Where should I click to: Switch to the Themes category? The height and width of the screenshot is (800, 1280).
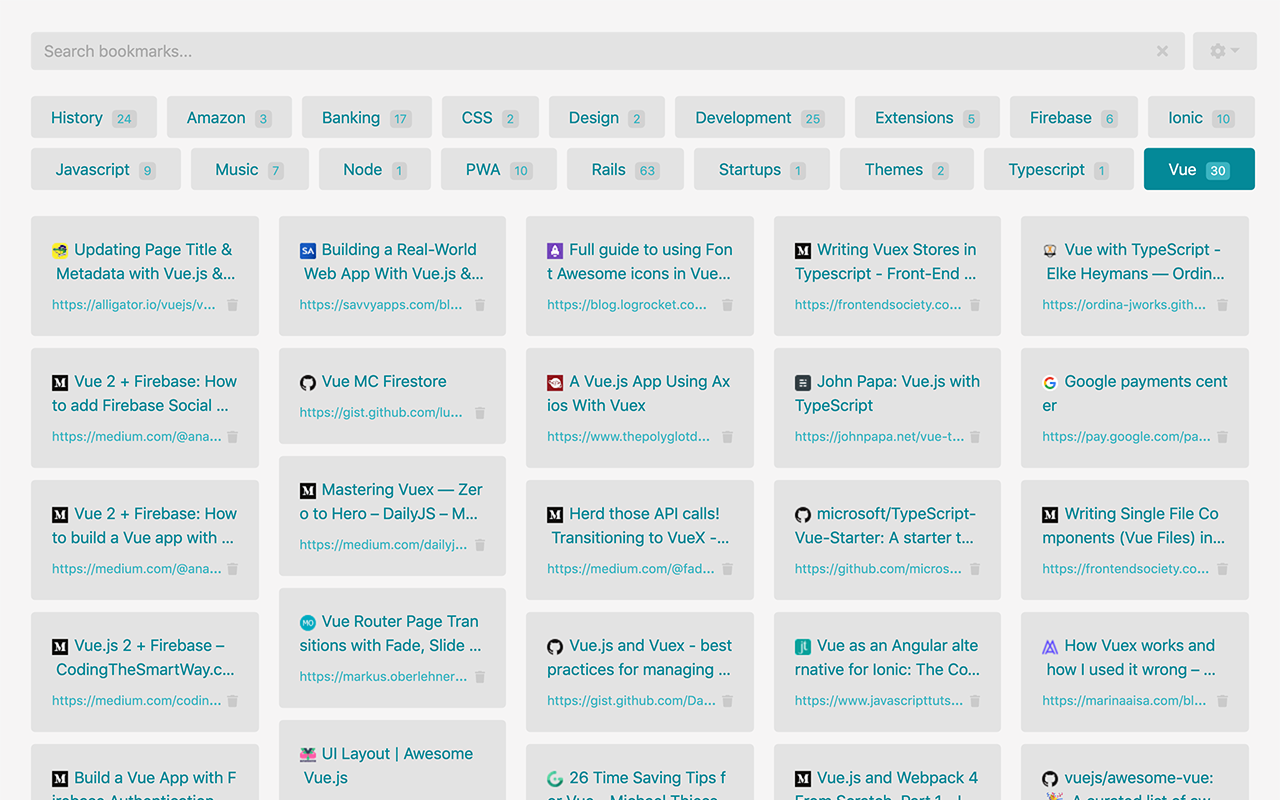(907, 170)
